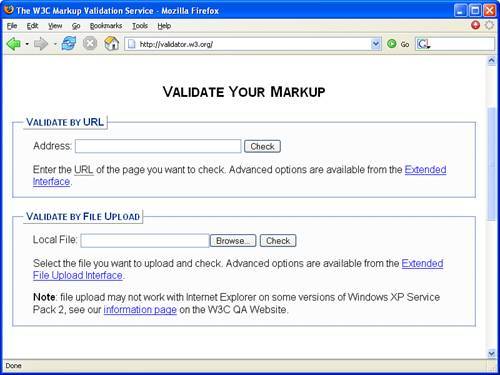This screenshot has height=375, width=500.
Task: Click the Validate by File Upload legend
Action: click(83, 216)
